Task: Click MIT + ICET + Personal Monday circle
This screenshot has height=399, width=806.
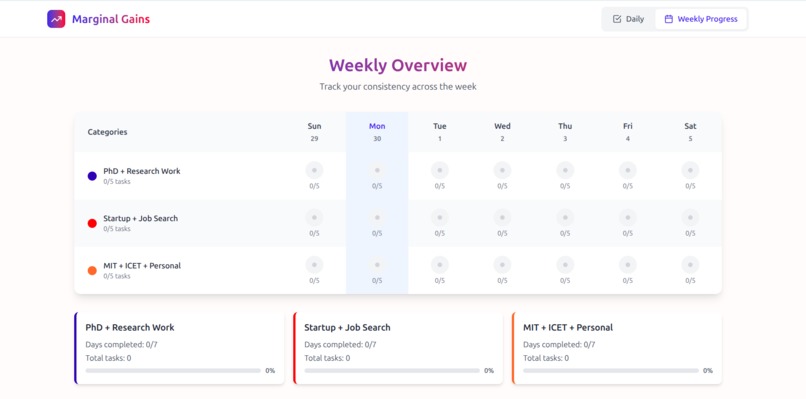Action: [377, 265]
